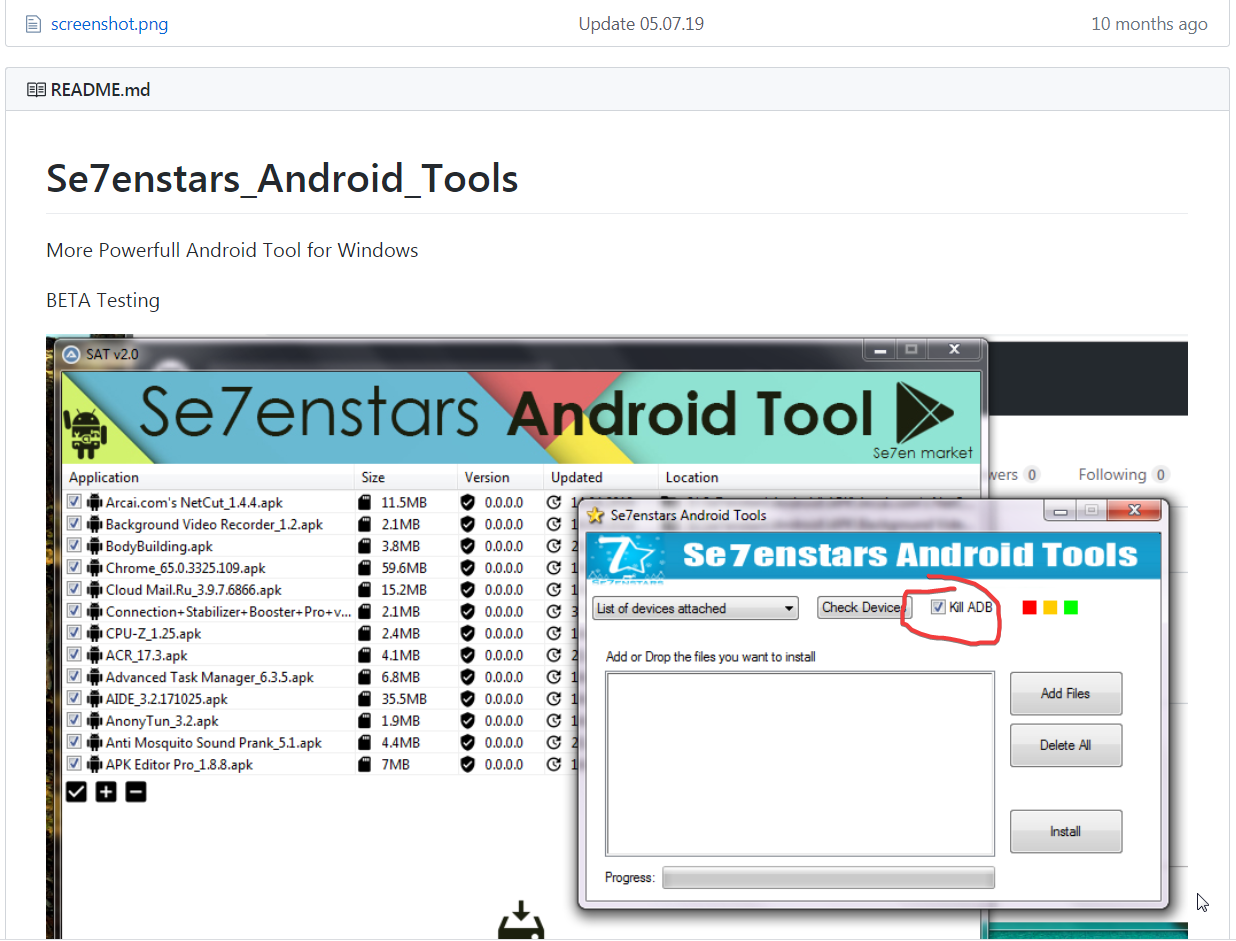Click Android icon beside AnonyTun_3.2.apk
The width and height of the screenshot is (1236, 941).
[x=95, y=720]
